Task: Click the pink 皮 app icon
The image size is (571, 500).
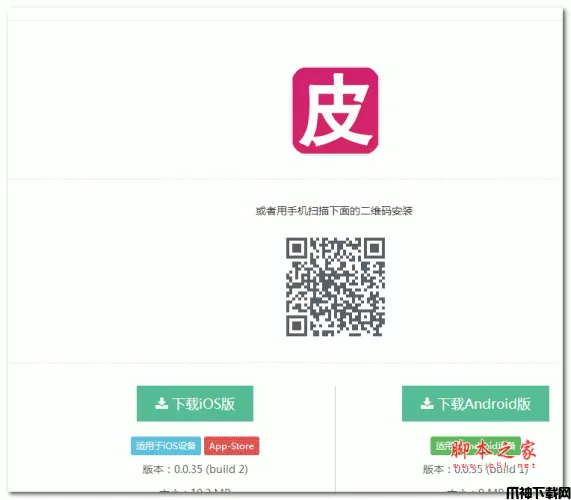Action: coord(335,110)
